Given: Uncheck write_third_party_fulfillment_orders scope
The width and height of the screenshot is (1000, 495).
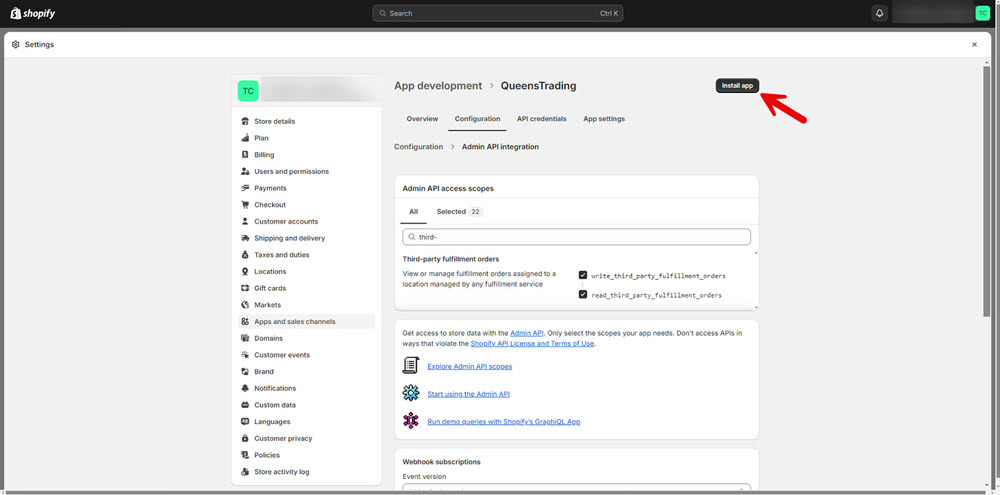Looking at the screenshot, I should (x=583, y=275).
